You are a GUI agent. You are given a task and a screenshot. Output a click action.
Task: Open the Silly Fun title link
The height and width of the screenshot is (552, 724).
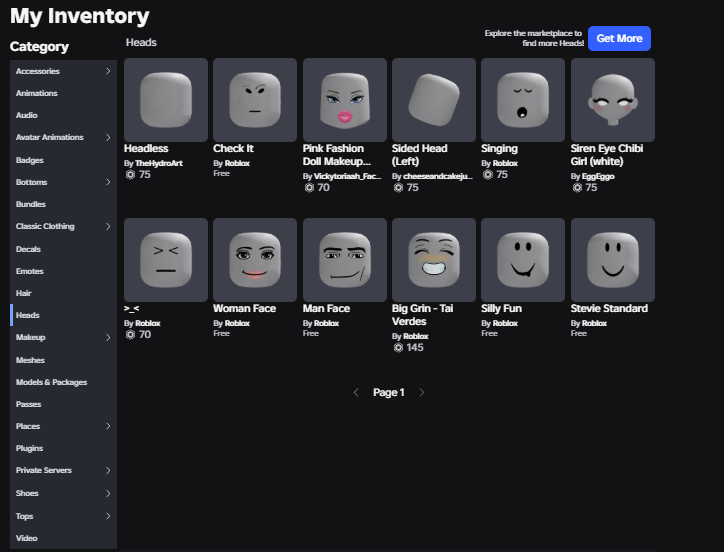click(501, 308)
